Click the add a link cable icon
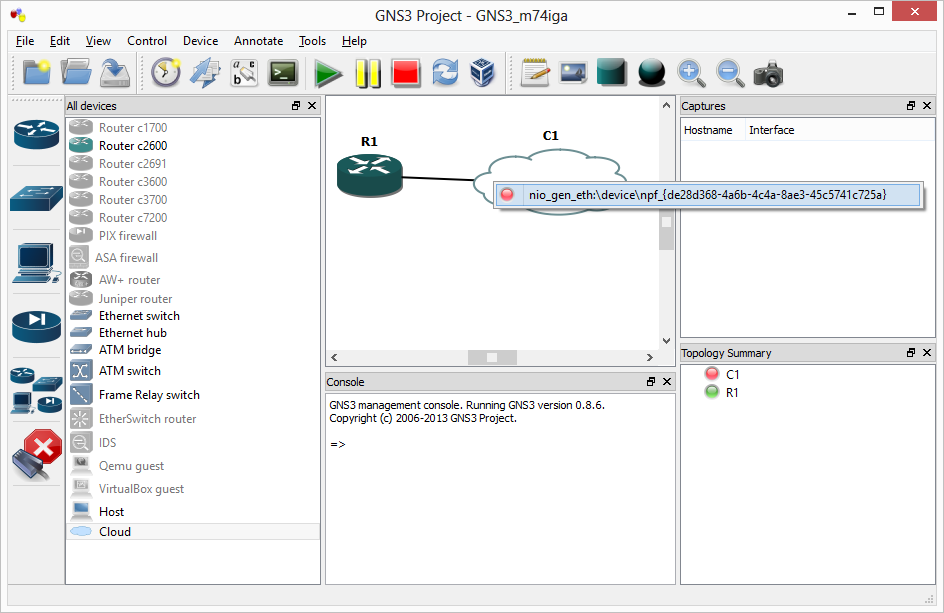This screenshot has height=613, width=944. [x=36, y=456]
